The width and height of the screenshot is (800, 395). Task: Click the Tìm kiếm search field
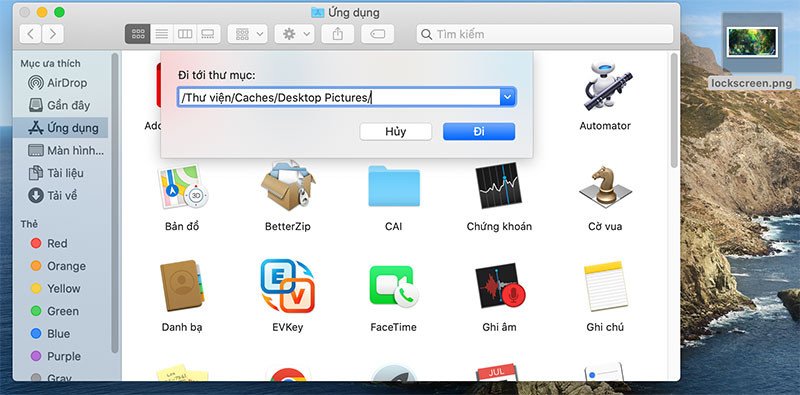[x=545, y=34]
